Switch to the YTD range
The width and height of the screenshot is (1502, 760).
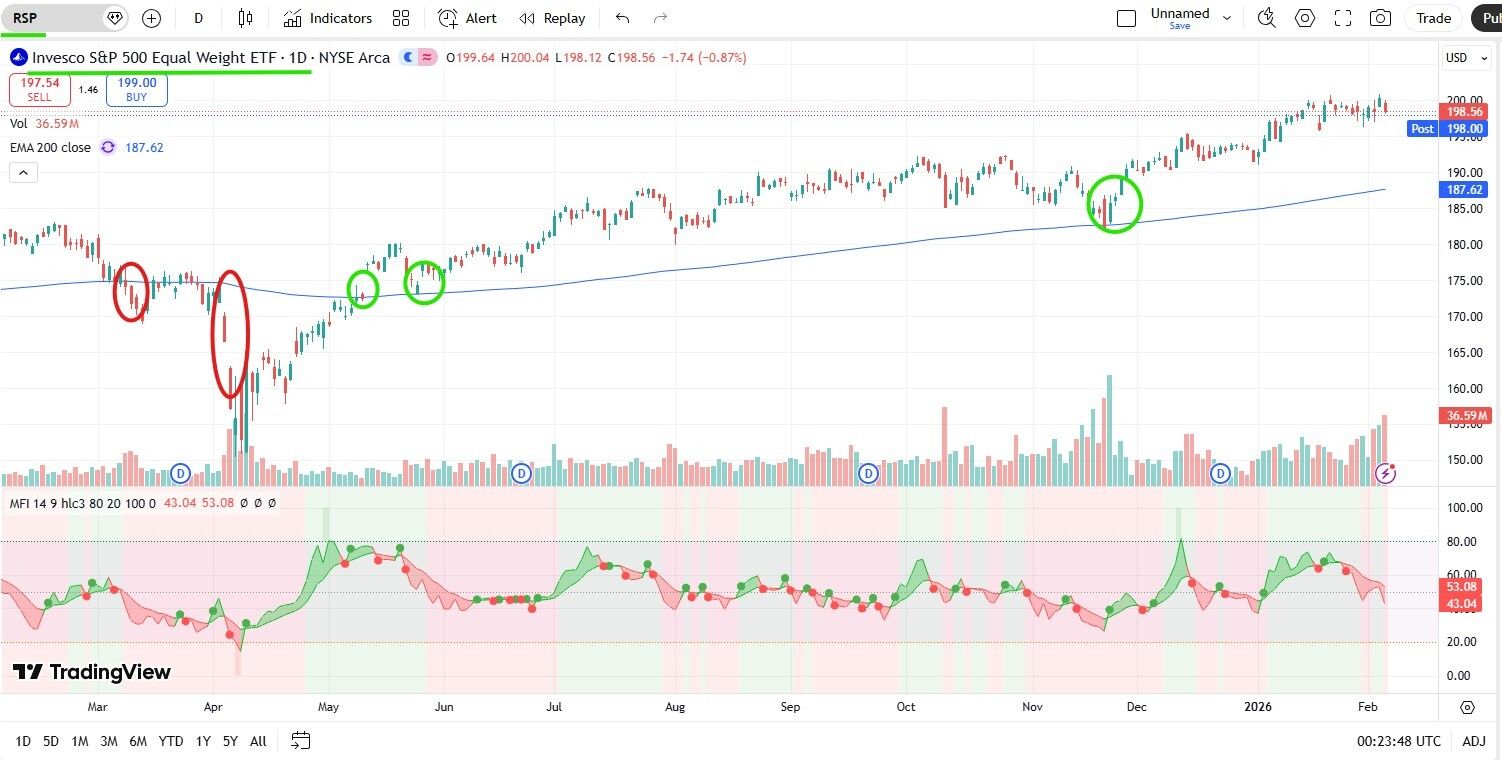[171, 741]
